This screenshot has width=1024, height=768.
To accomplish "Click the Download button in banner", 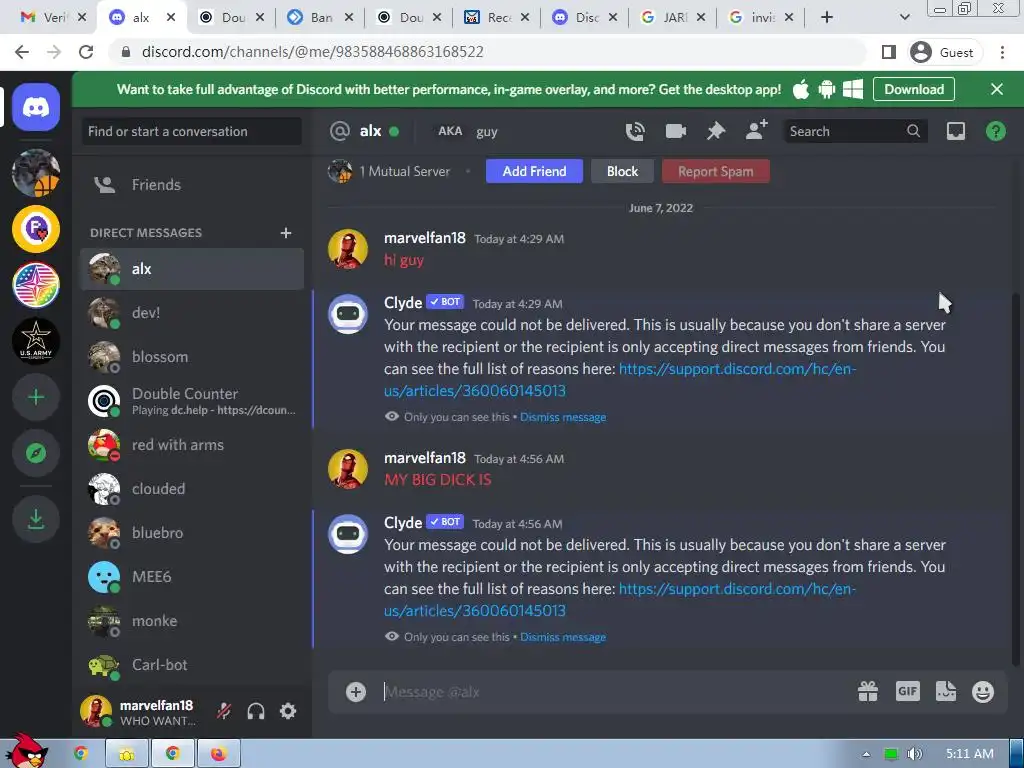I will pyautogui.click(x=914, y=89).
